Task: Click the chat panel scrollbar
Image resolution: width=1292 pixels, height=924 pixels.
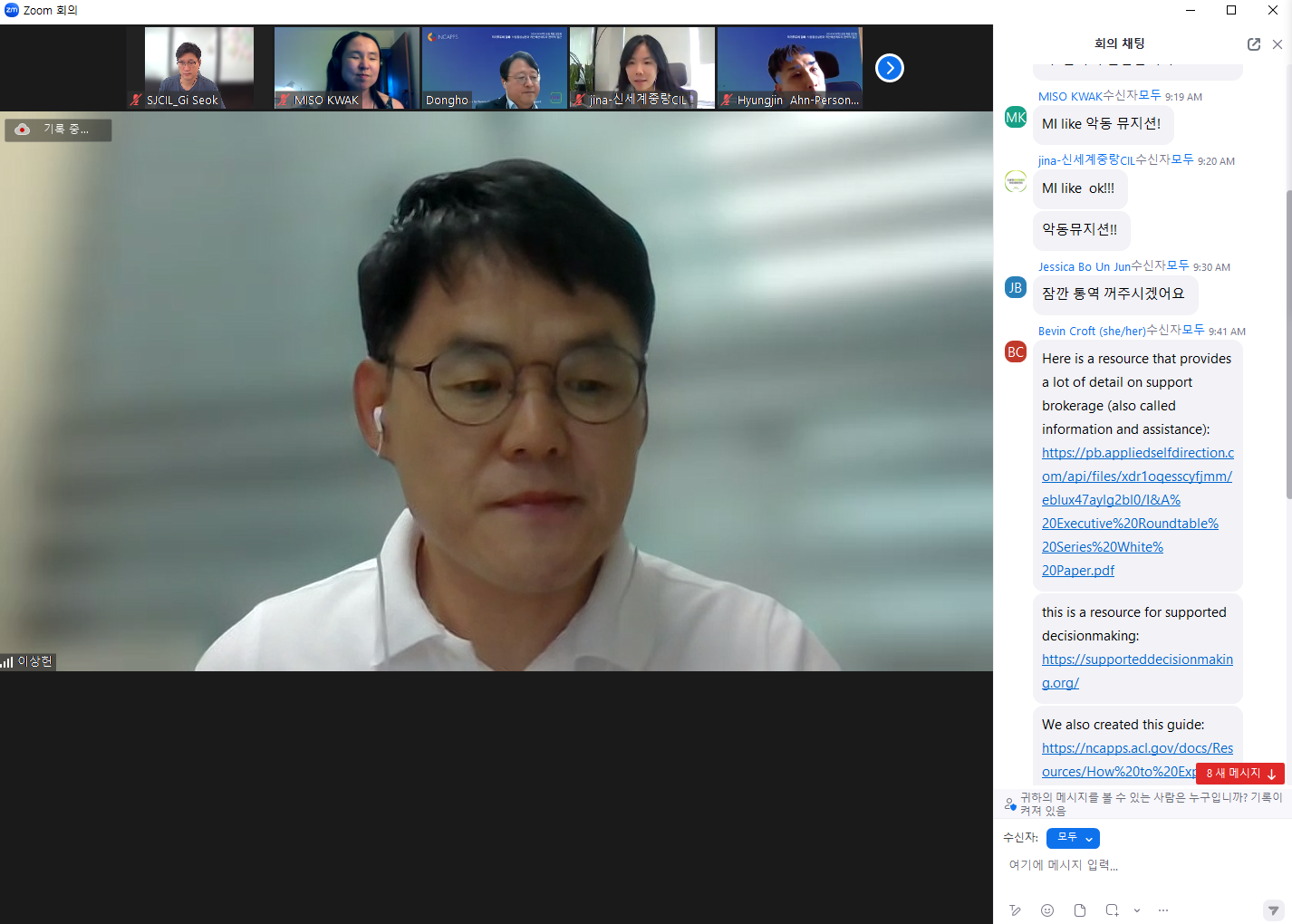Action: click(x=1288, y=344)
